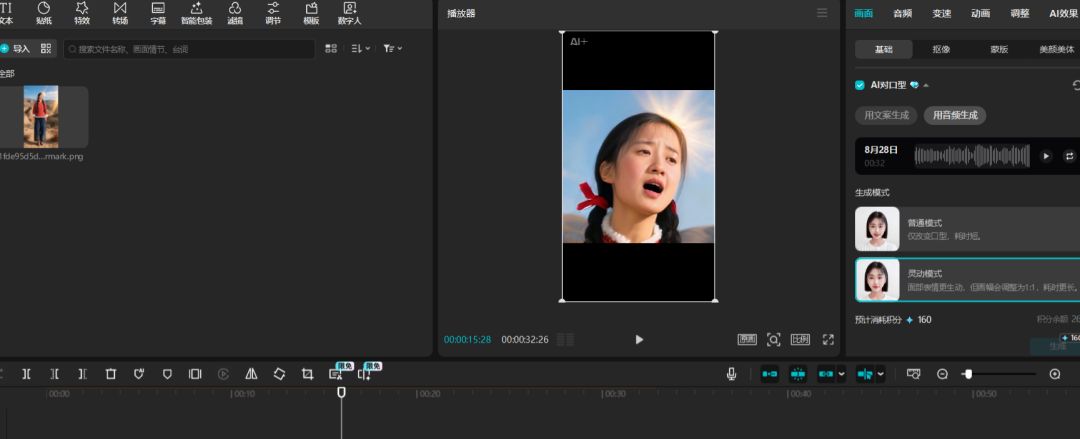This screenshot has width=1080, height=439.
Task: Click the QR code import icon
Action: 46,48
